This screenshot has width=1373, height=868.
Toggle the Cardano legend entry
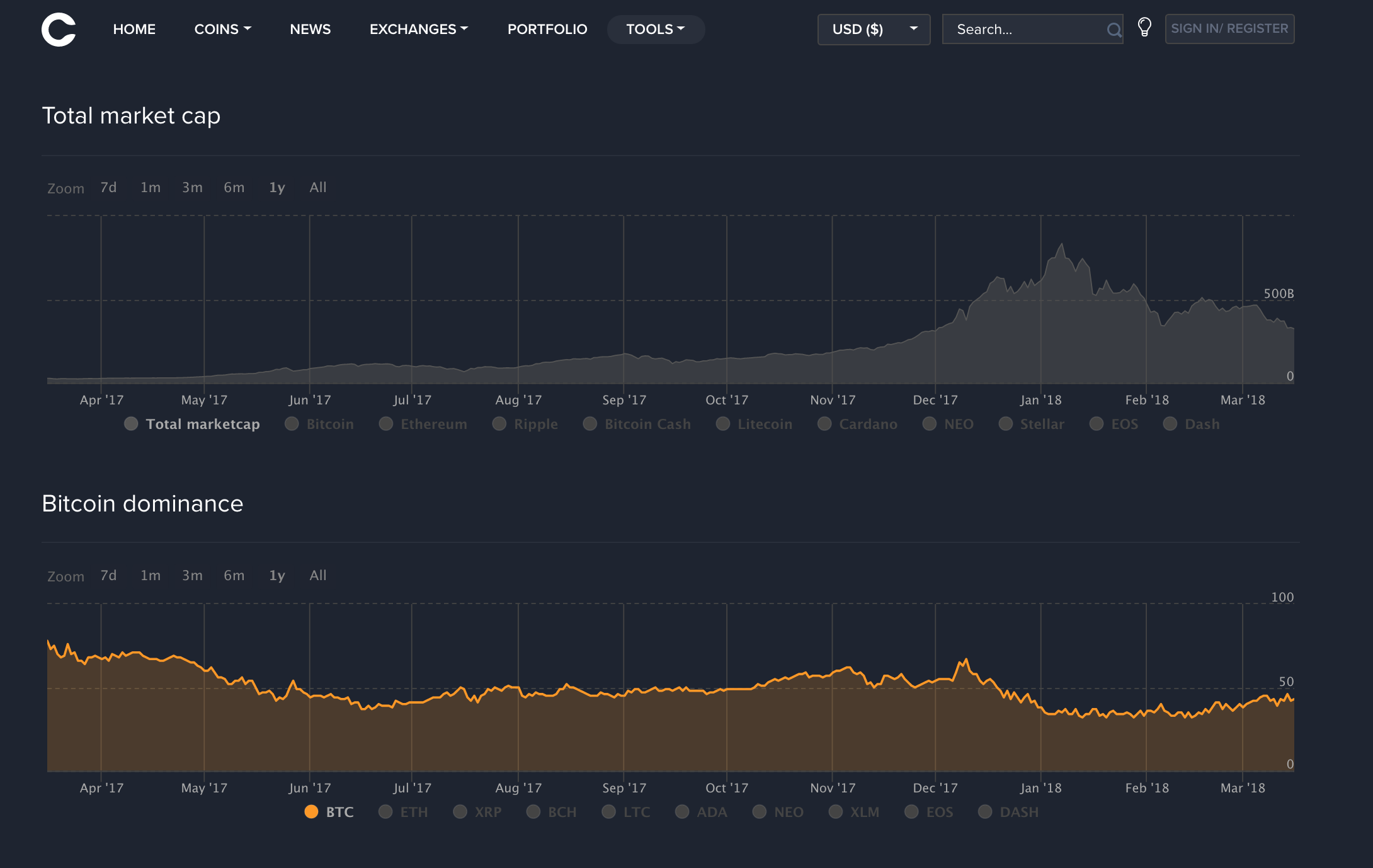pyautogui.click(x=858, y=423)
